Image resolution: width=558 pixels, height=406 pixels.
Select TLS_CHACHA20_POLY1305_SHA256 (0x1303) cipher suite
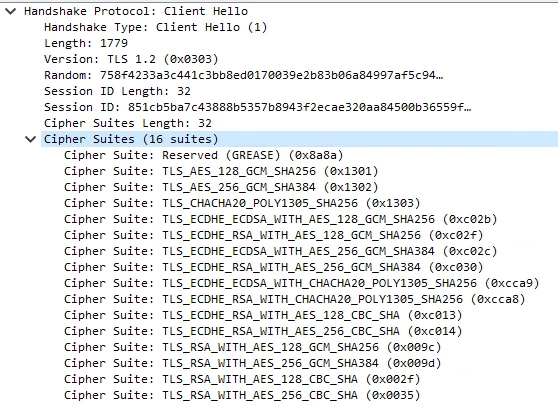(x=242, y=203)
